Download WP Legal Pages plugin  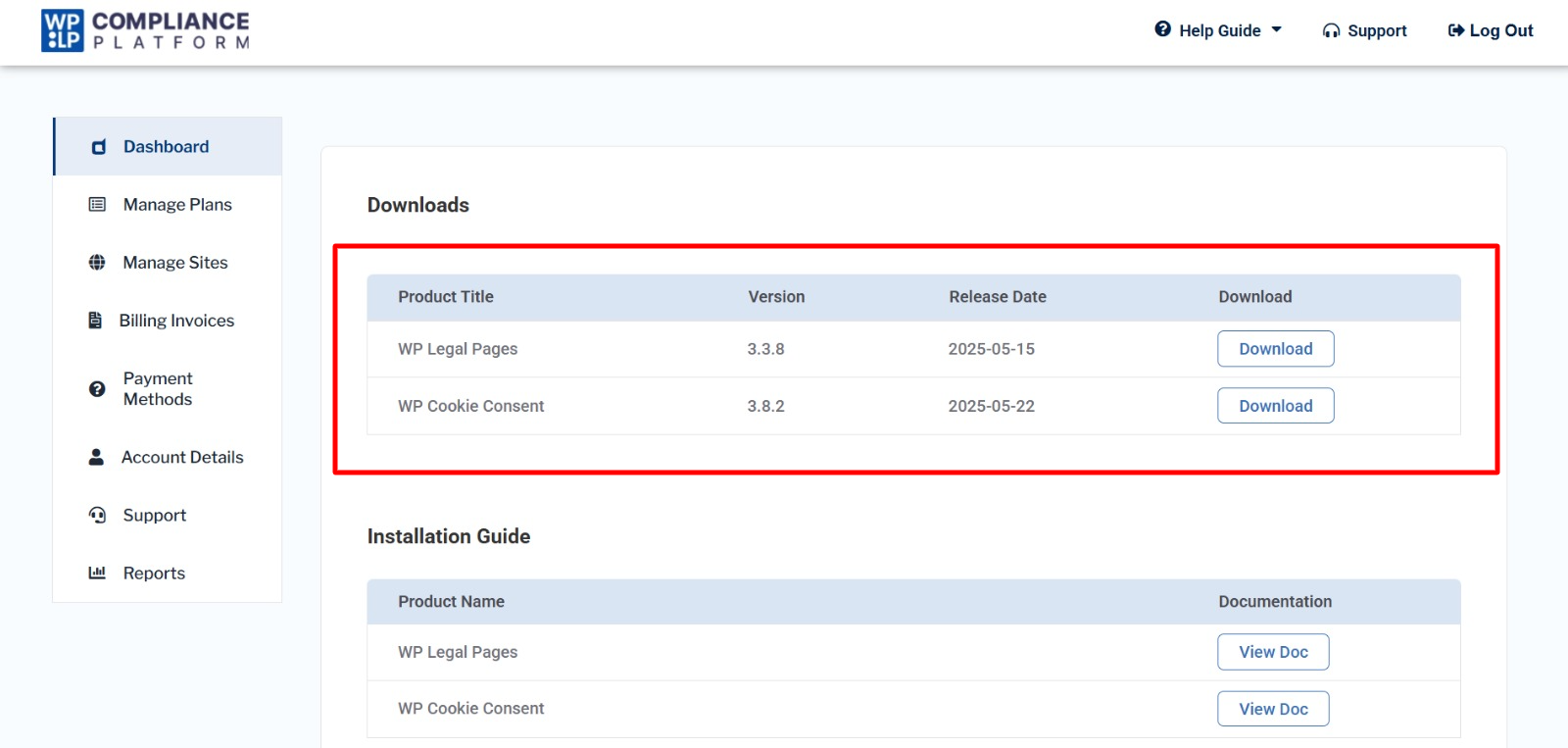coord(1275,349)
